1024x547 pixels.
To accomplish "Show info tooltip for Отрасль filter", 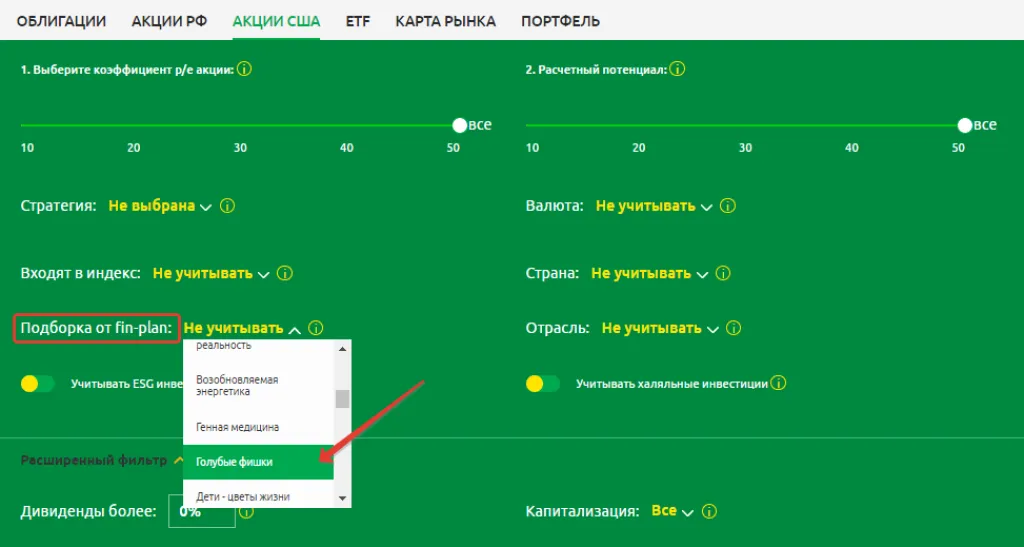I will tap(733, 328).
